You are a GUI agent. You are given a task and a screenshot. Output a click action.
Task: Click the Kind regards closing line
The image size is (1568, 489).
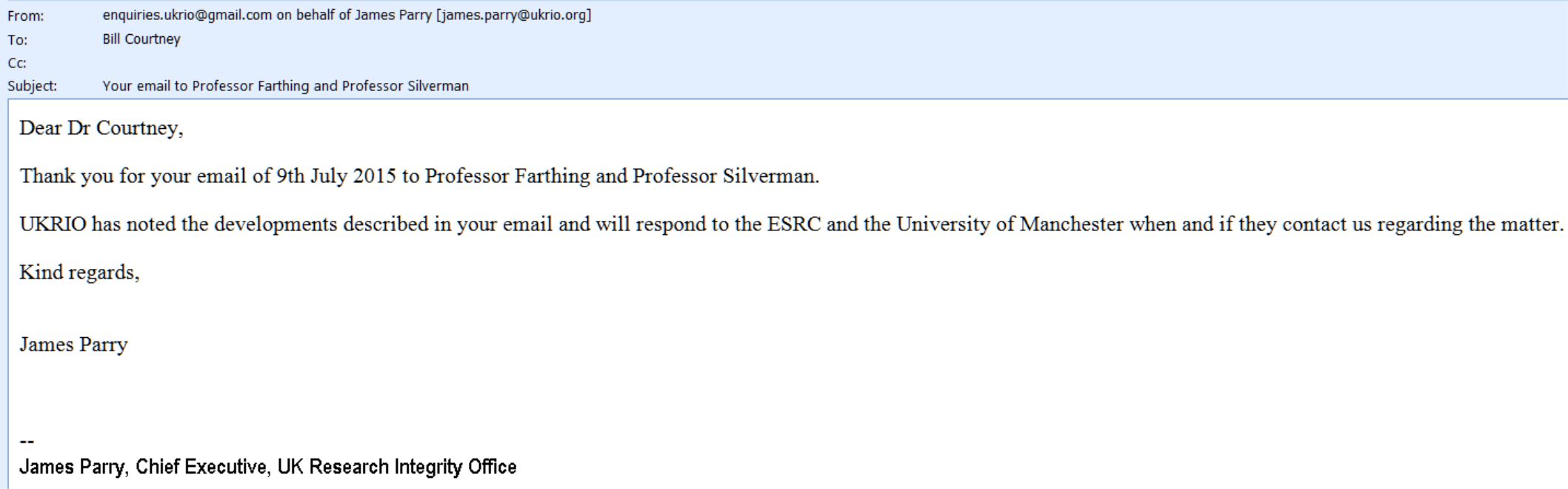click(x=79, y=273)
